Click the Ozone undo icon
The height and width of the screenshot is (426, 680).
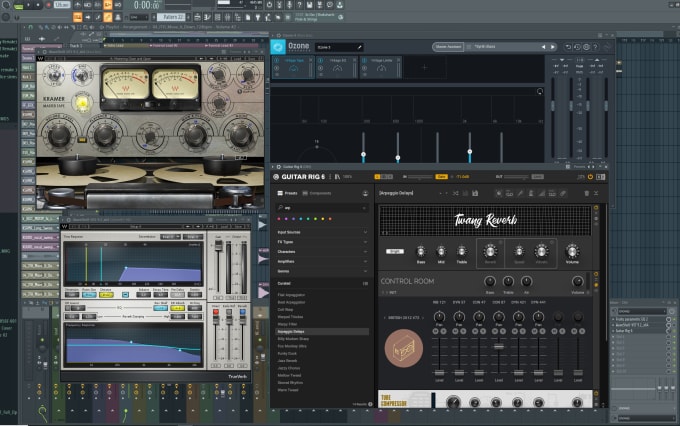pos(568,47)
